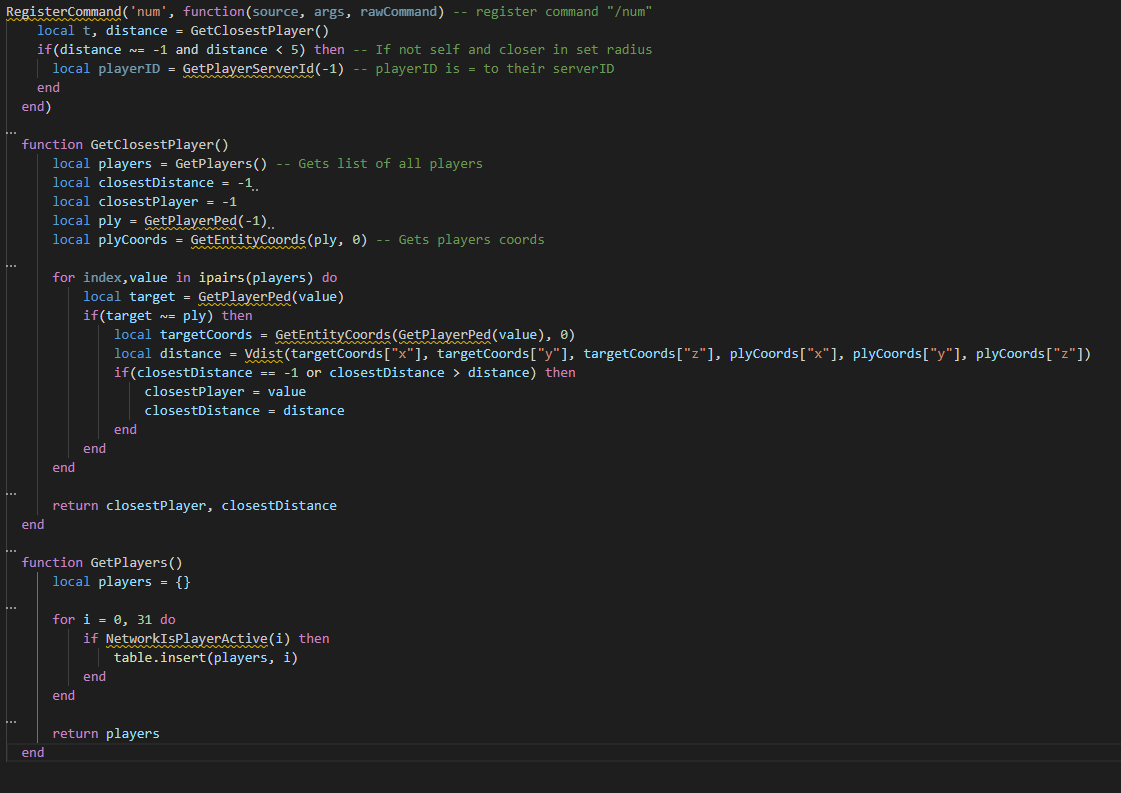The image size is (1121, 793).
Task: Click the 'function GetClosestPlayer()' definition line
Action: click(x=125, y=144)
